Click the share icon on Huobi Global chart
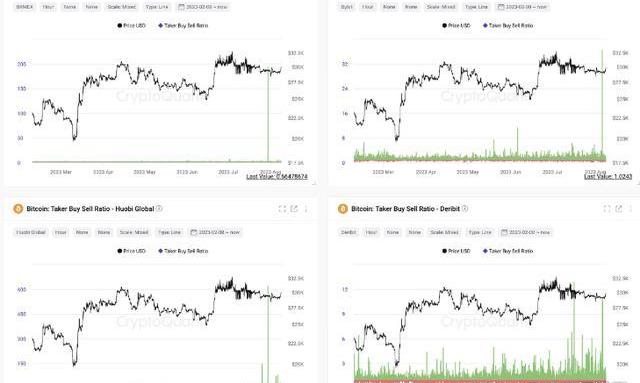The image size is (640, 383). 294,209
